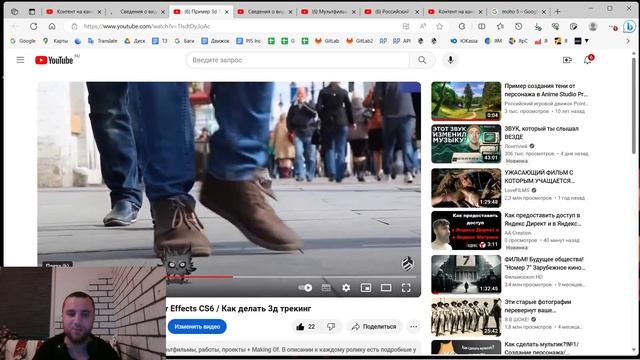
Task: Open the GitLab bookmark
Action: 327,41
